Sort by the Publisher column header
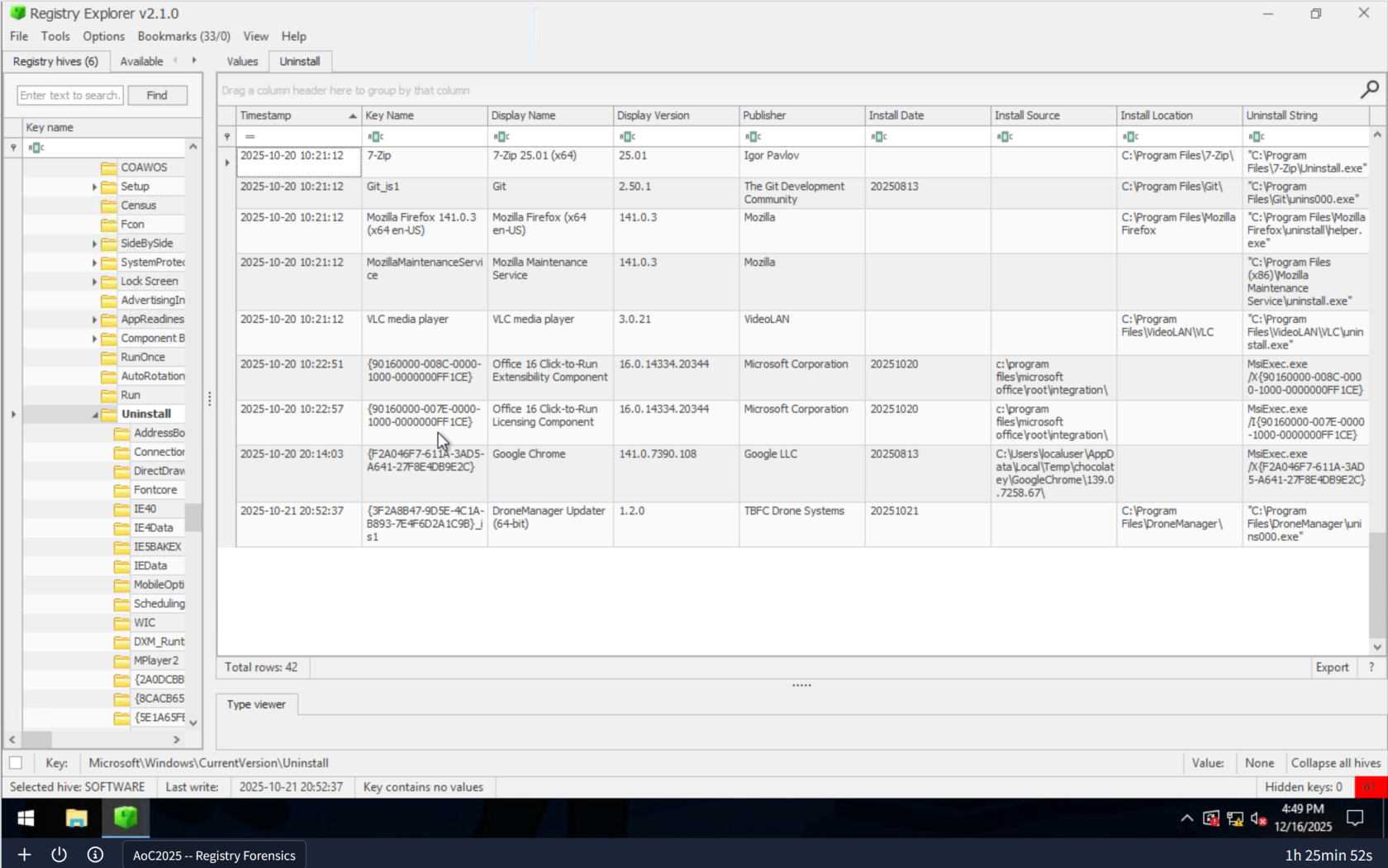This screenshot has height=868, width=1388. 801,116
